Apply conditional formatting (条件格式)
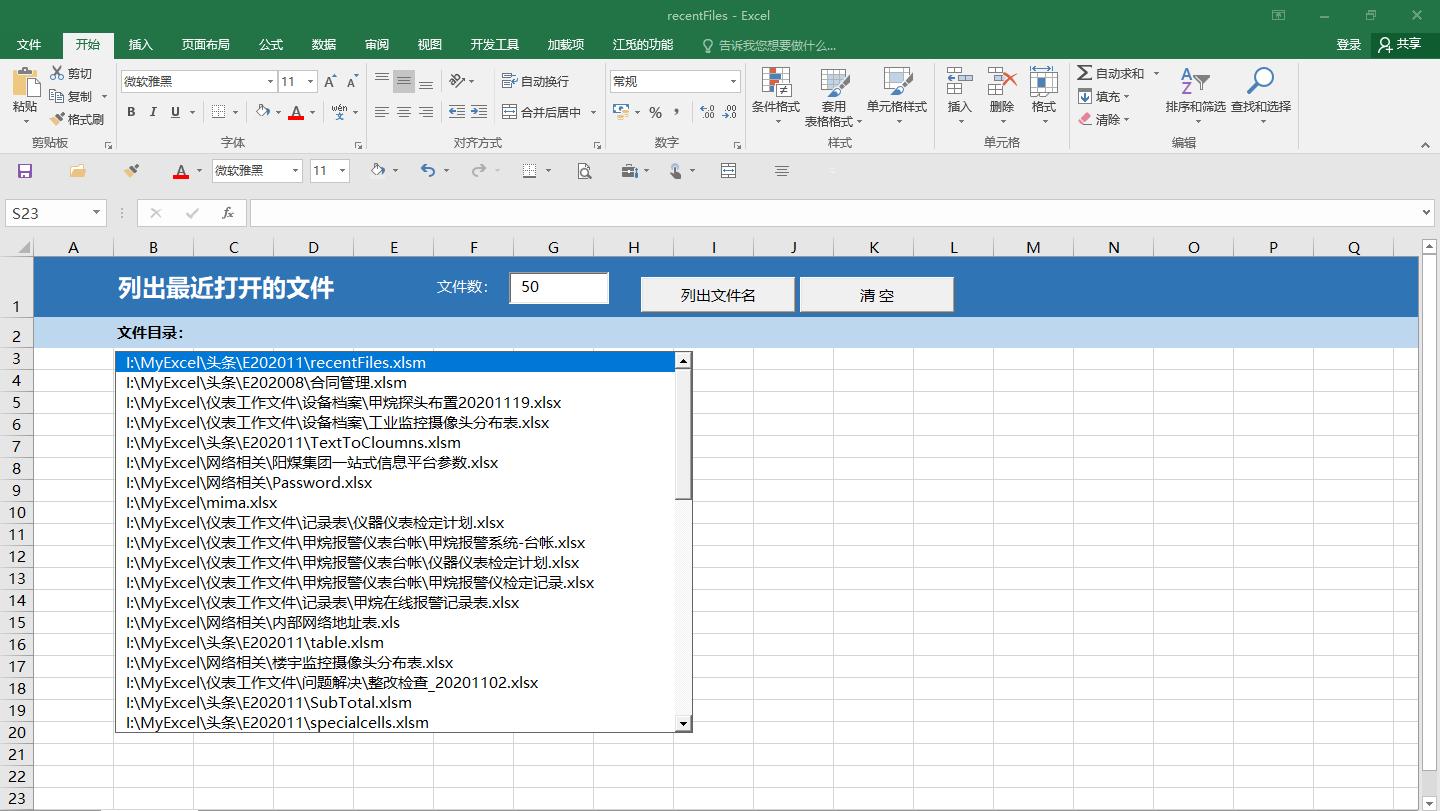 coord(775,97)
